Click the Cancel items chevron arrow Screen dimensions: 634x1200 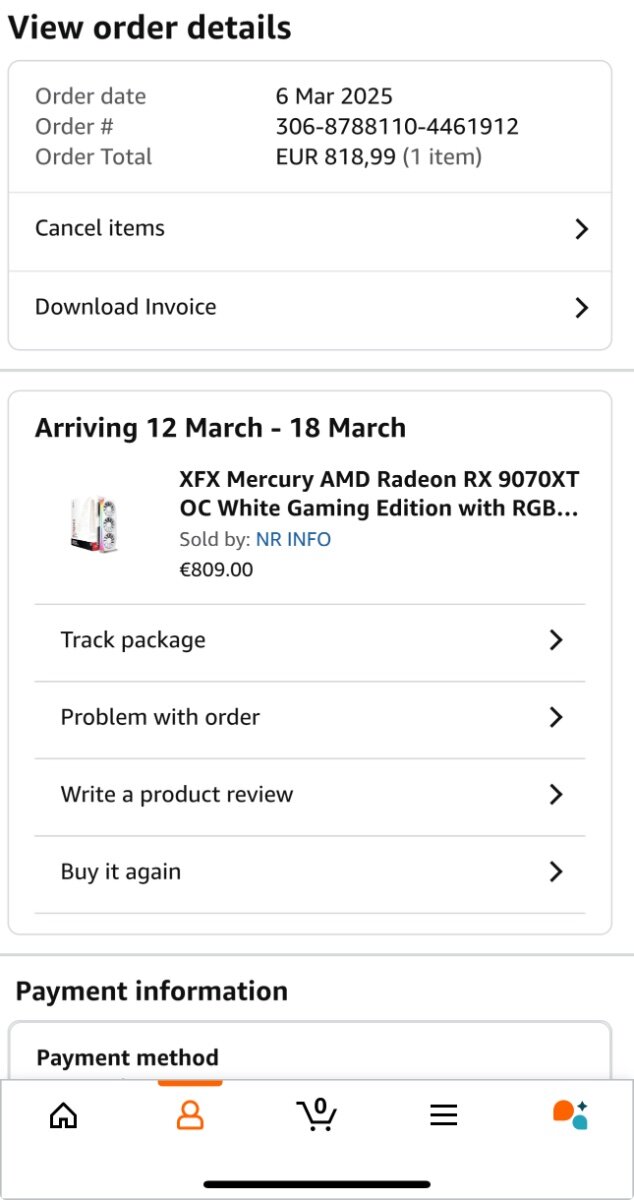pos(581,229)
